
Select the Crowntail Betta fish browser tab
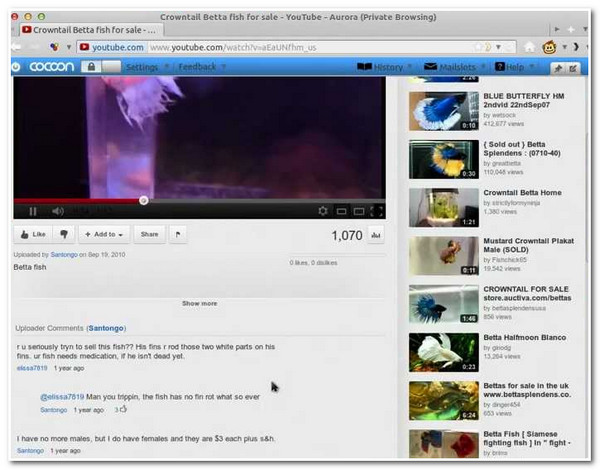click(x=89, y=30)
